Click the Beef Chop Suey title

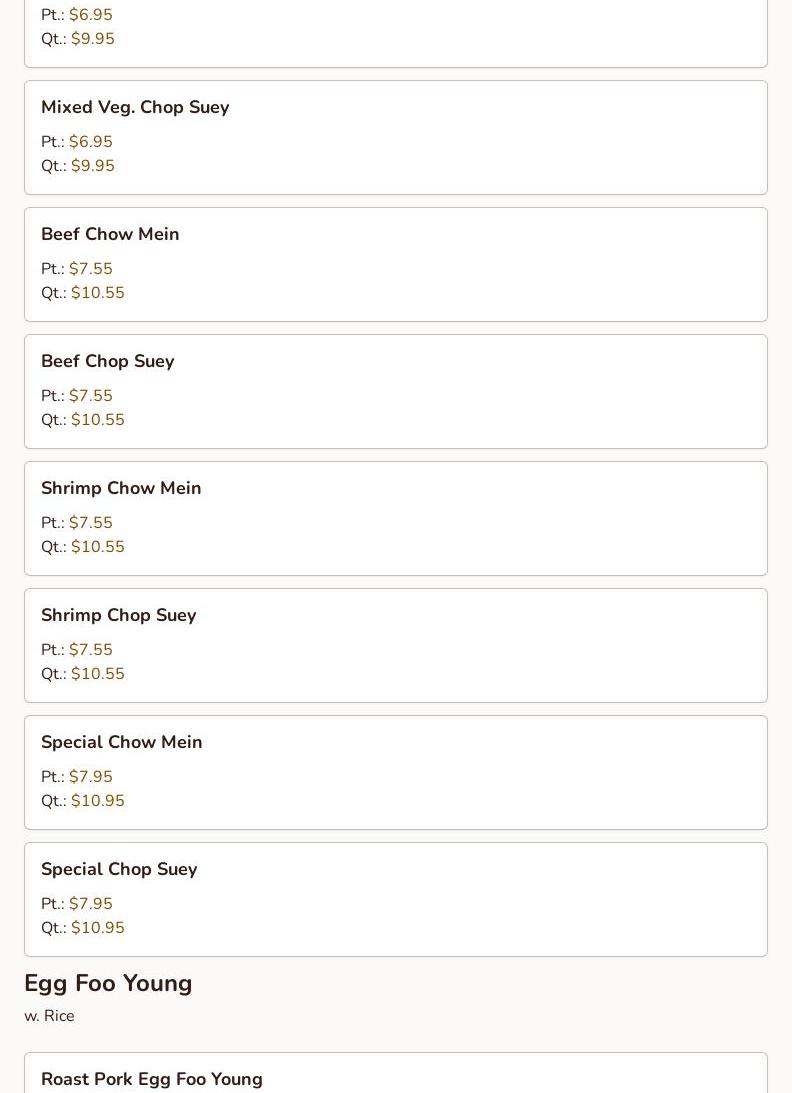pos(107,361)
